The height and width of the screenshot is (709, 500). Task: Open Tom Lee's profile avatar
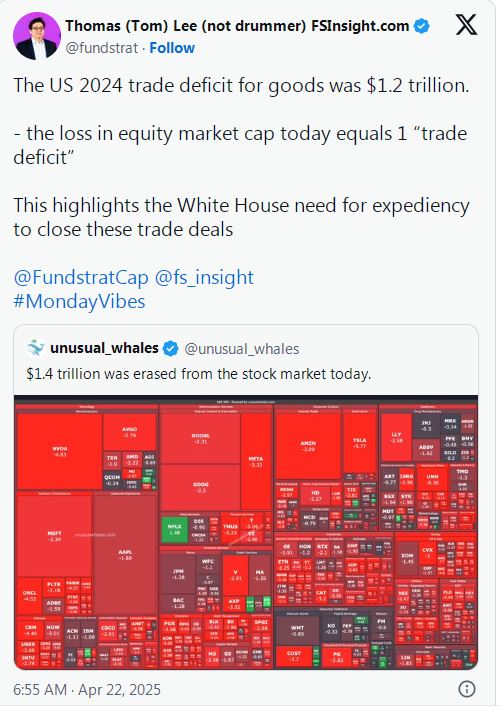point(37,36)
